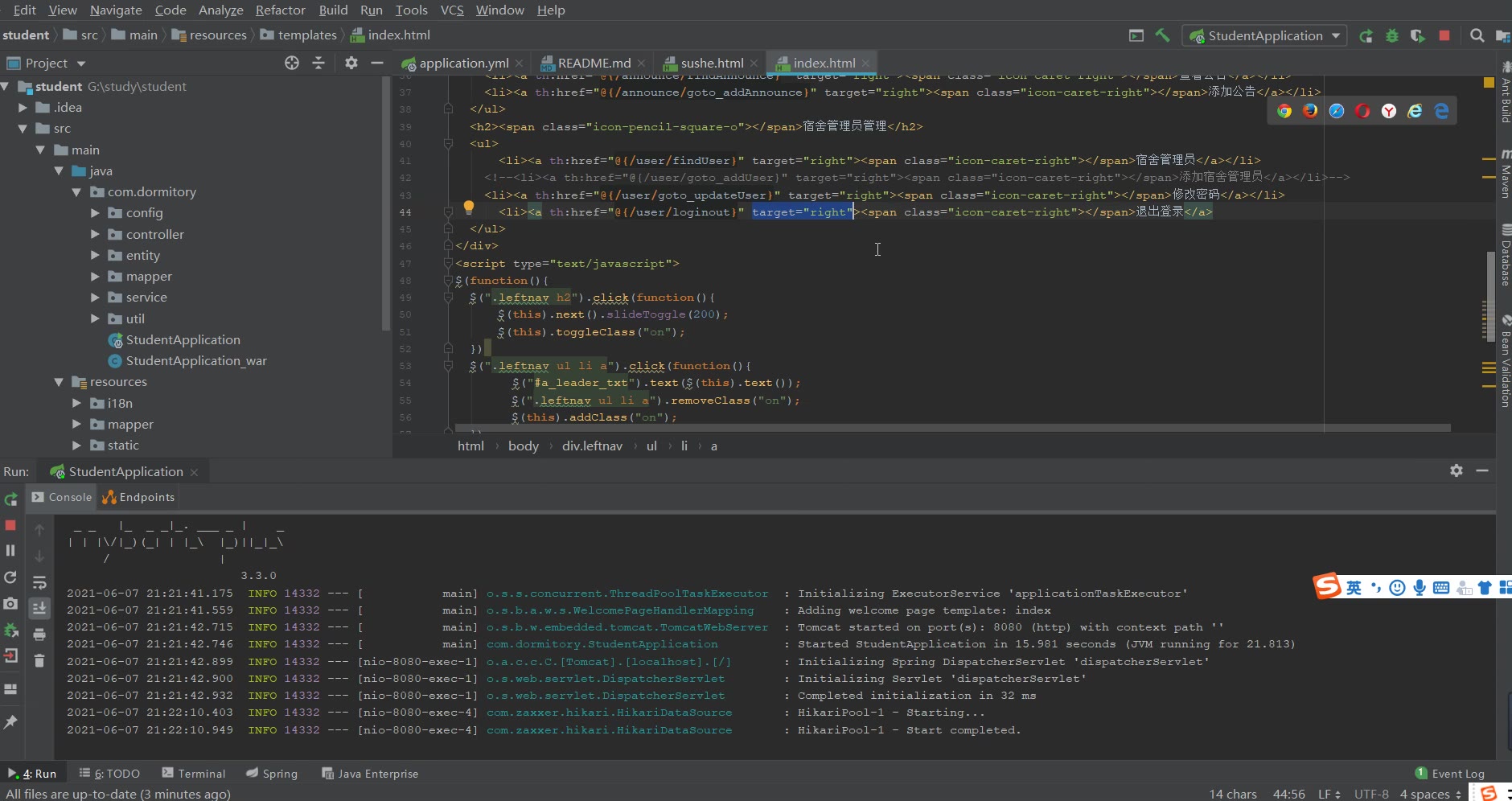Open page in Firefox browser icon
Viewport: 1512px width, 801px height.
tap(1310, 111)
